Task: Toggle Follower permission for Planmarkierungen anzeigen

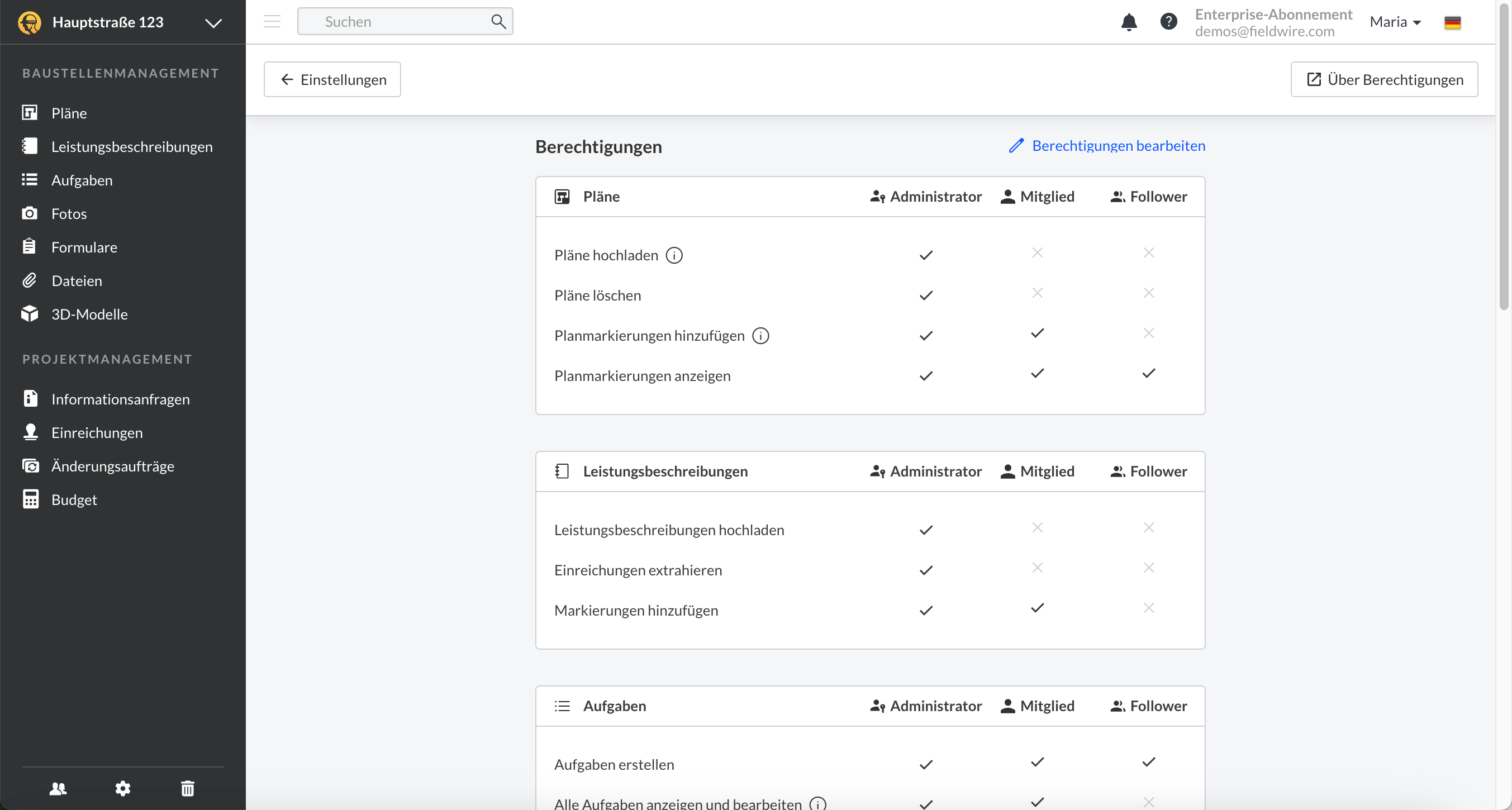Action: click(1149, 373)
